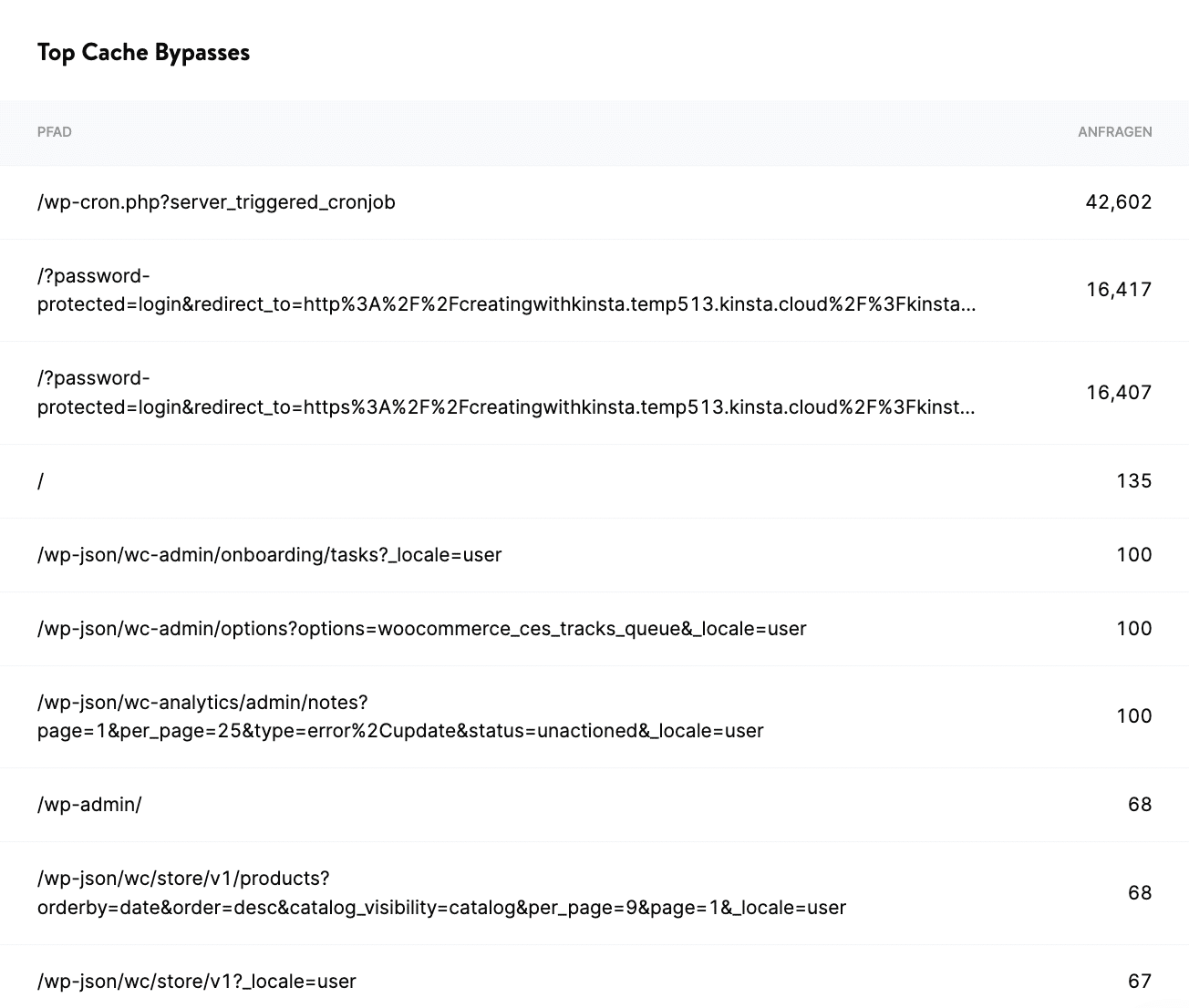The height and width of the screenshot is (1008, 1189).
Task: Click the 135 request count
Action: click(x=1133, y=481)
